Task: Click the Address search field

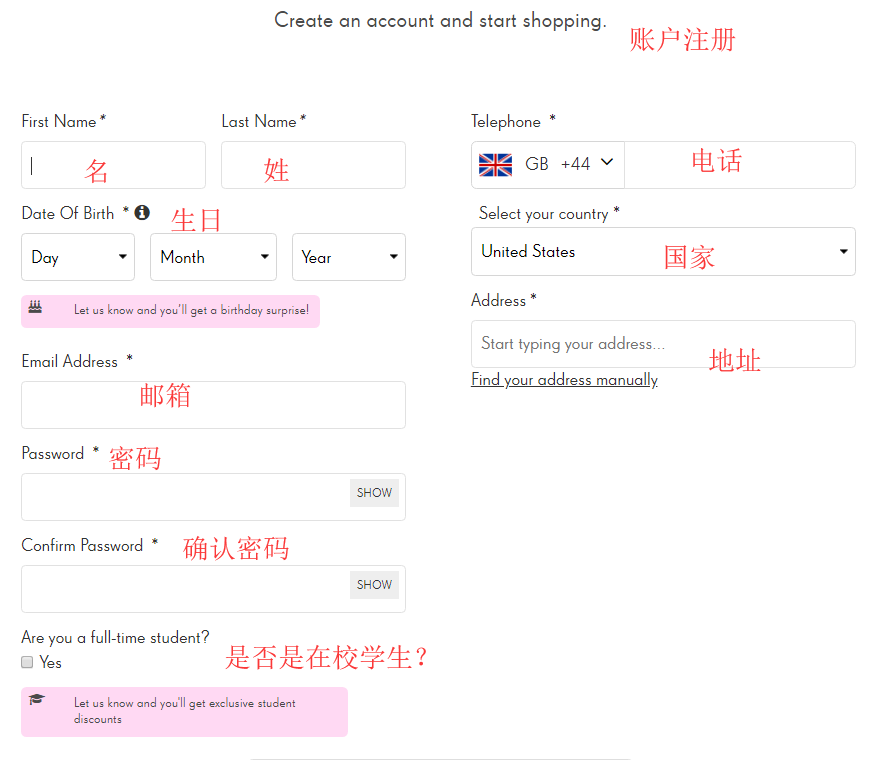Action: [x=662, y=344]
